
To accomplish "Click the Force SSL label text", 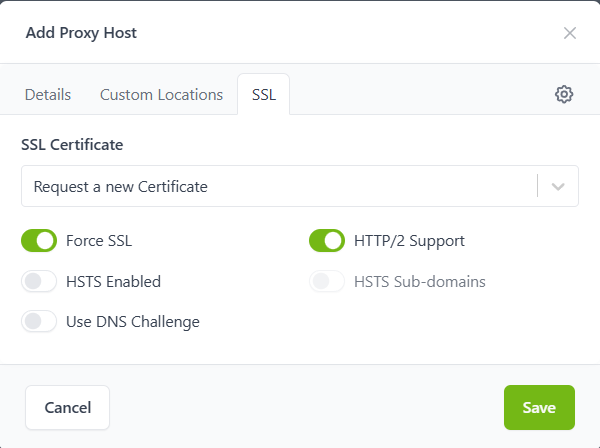I will [99, 241].
